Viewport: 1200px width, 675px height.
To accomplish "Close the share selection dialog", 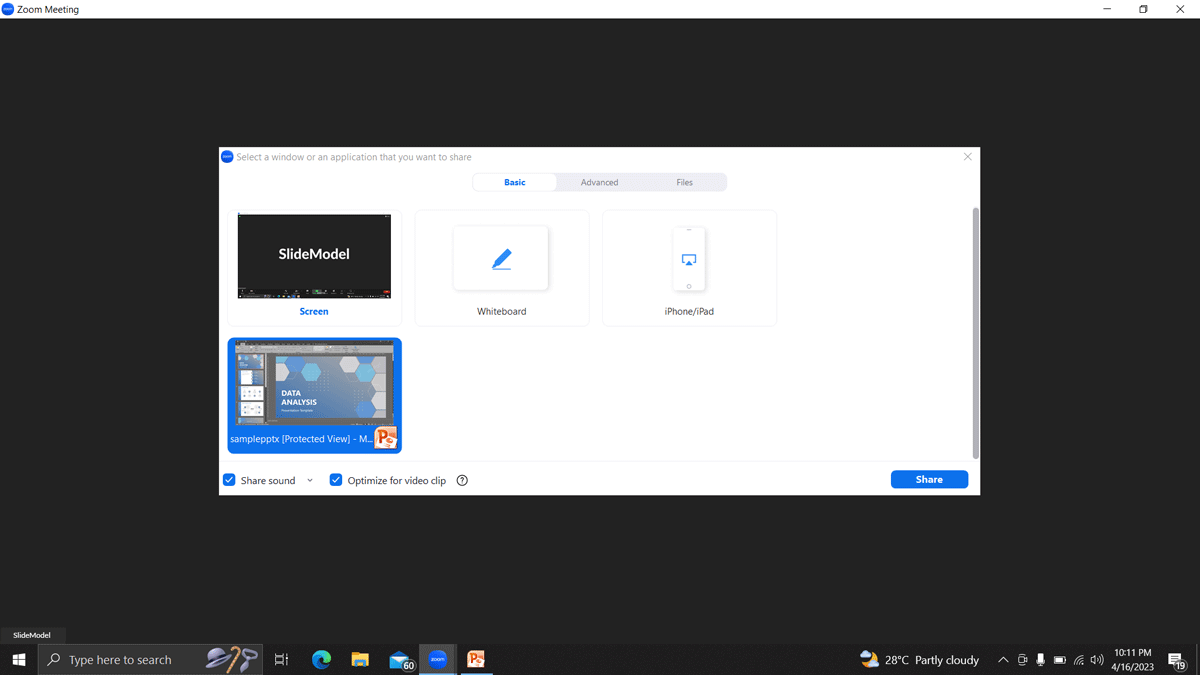I will (967, 157).
